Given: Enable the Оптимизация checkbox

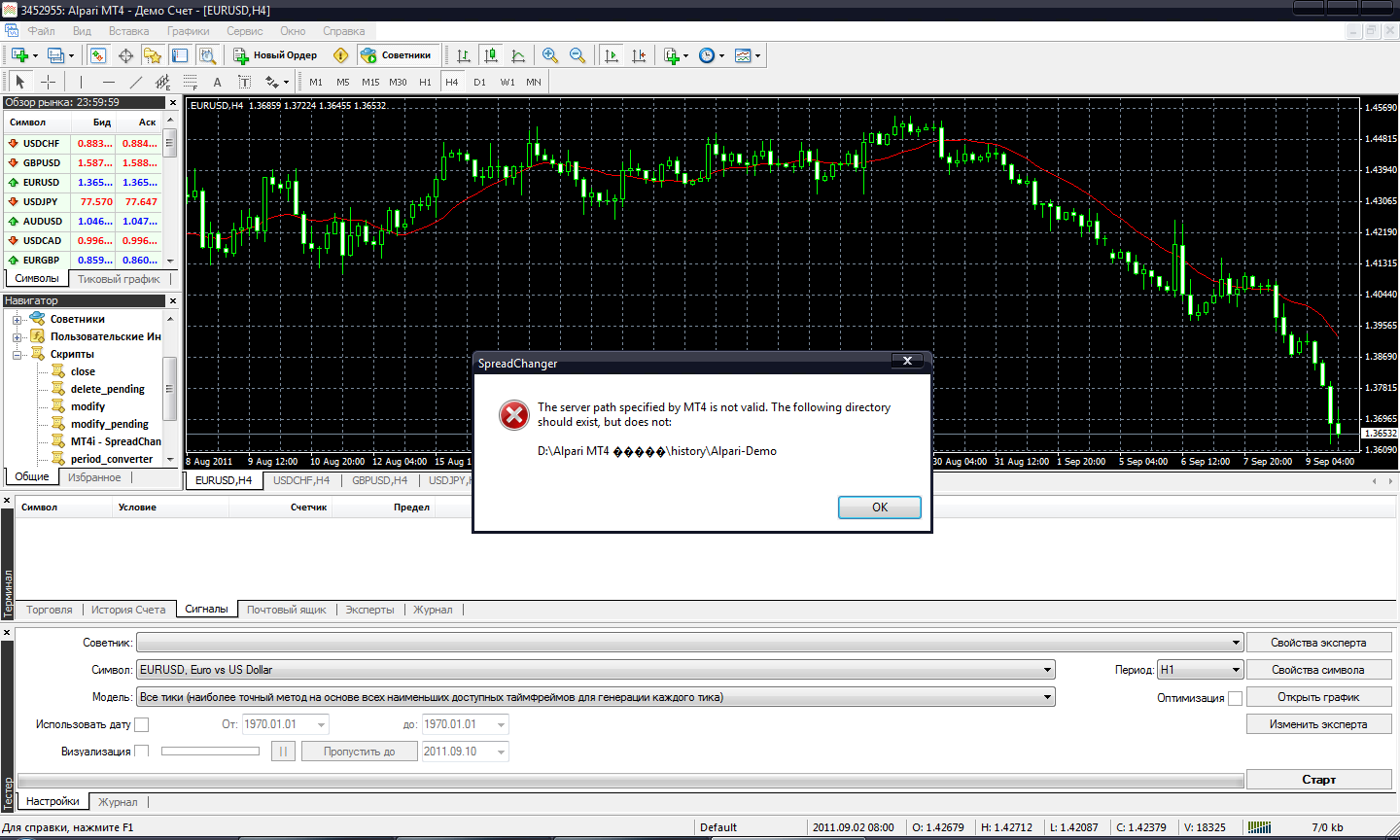Looking at the screenshot, I should 1235,698.
